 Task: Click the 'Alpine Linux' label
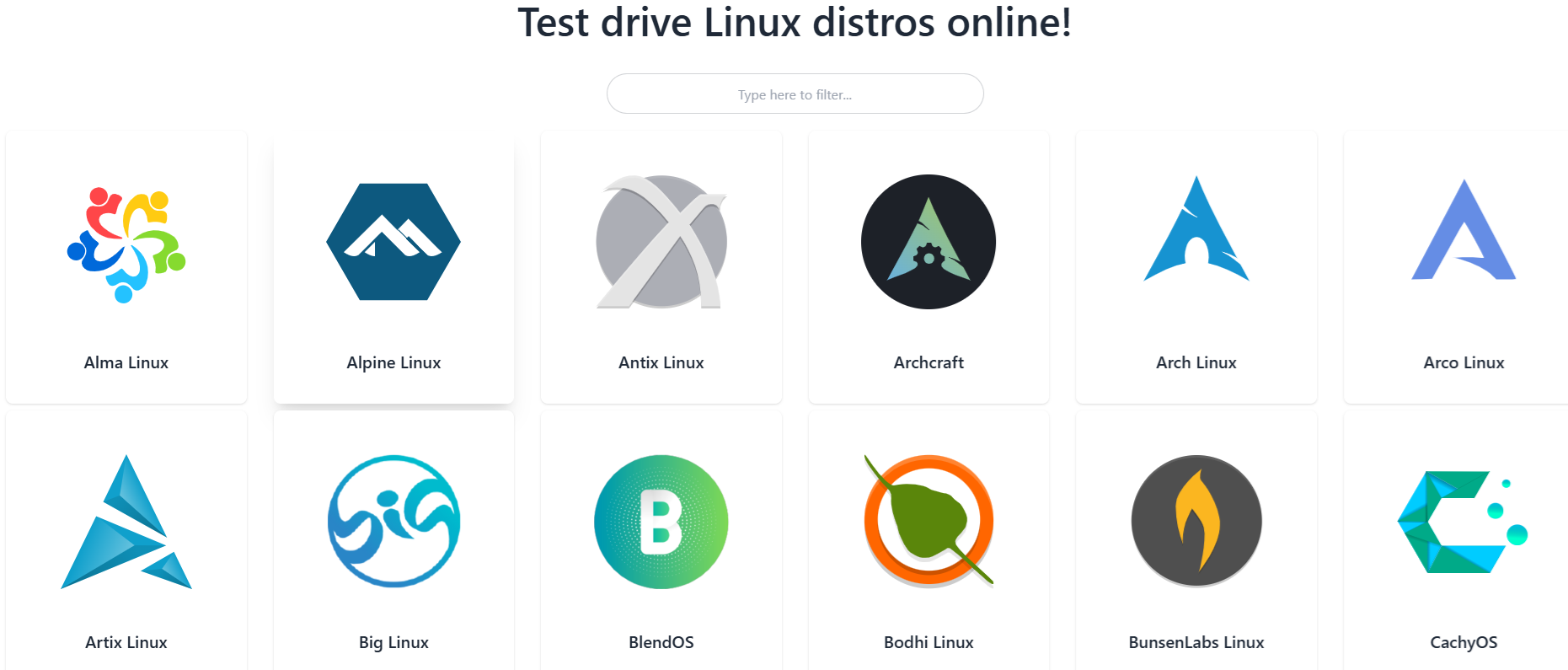393,362
